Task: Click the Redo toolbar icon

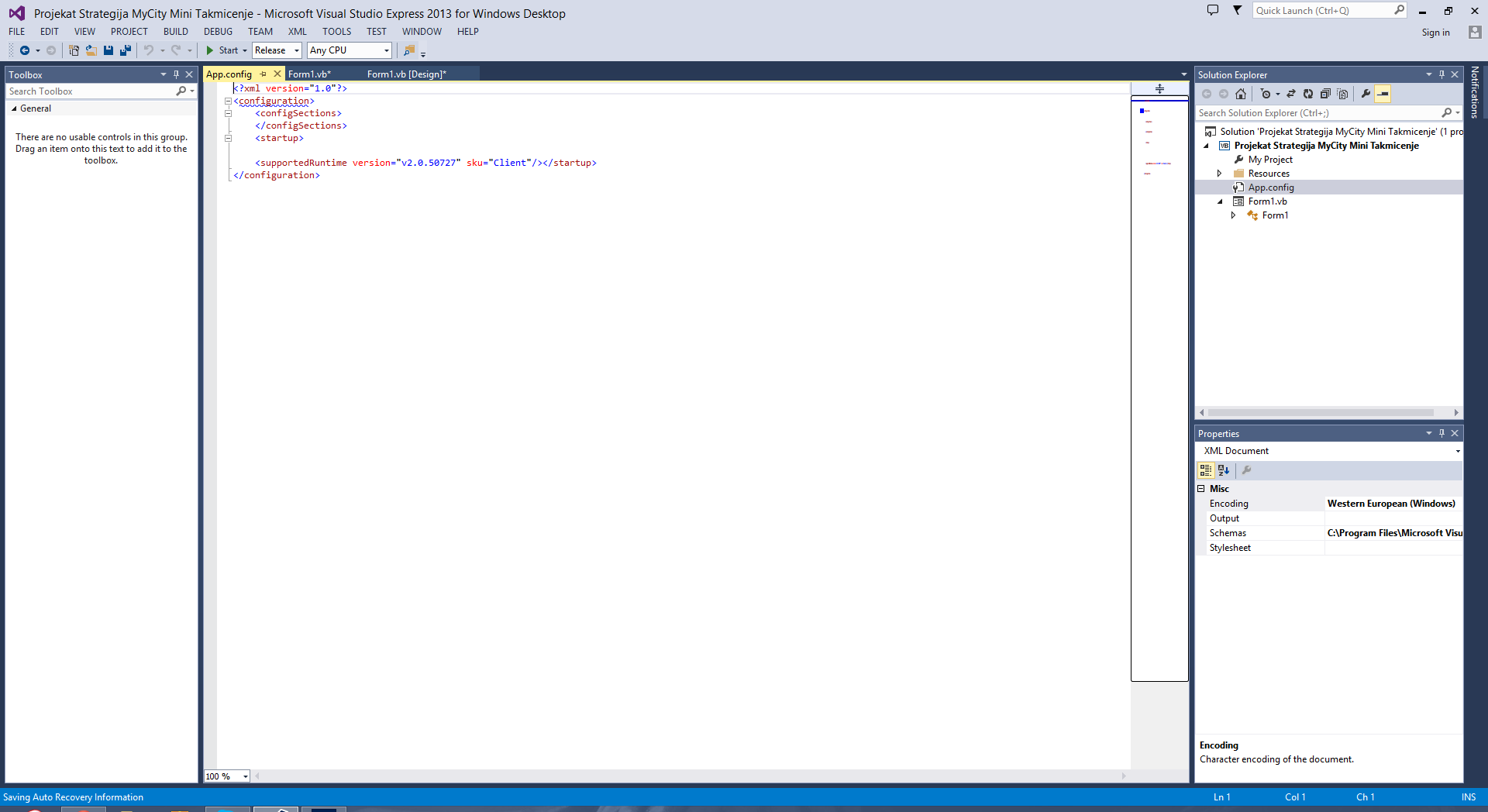Action: click(x=176, y=50)
